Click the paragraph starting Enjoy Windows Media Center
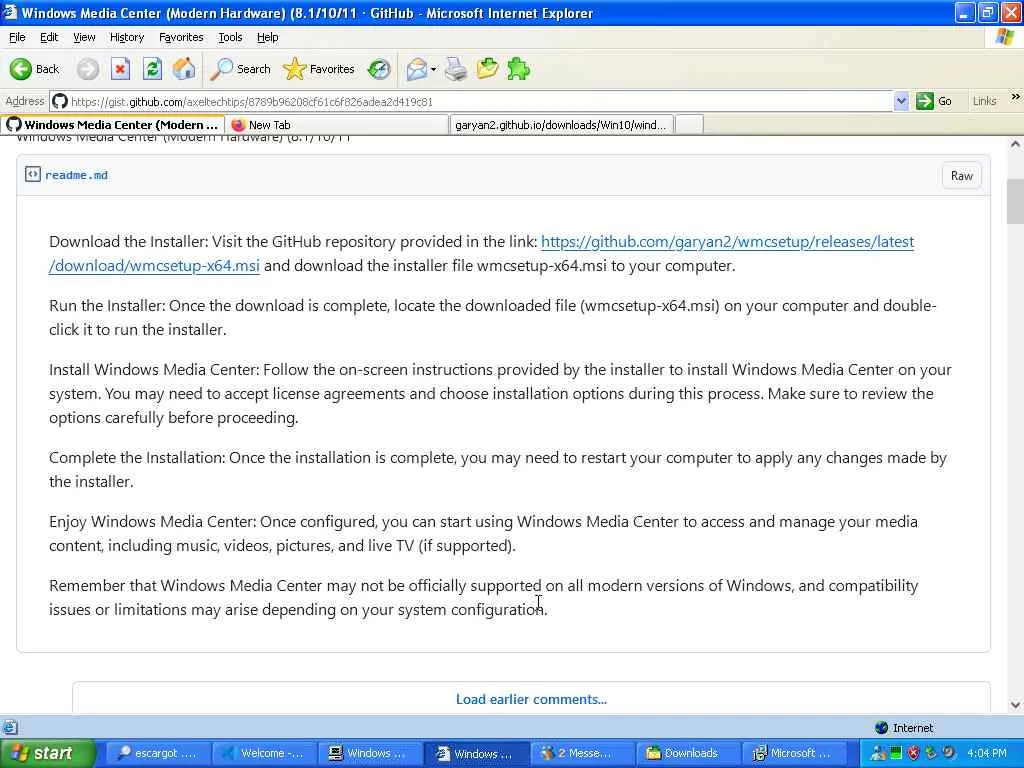 pos(483,534)
